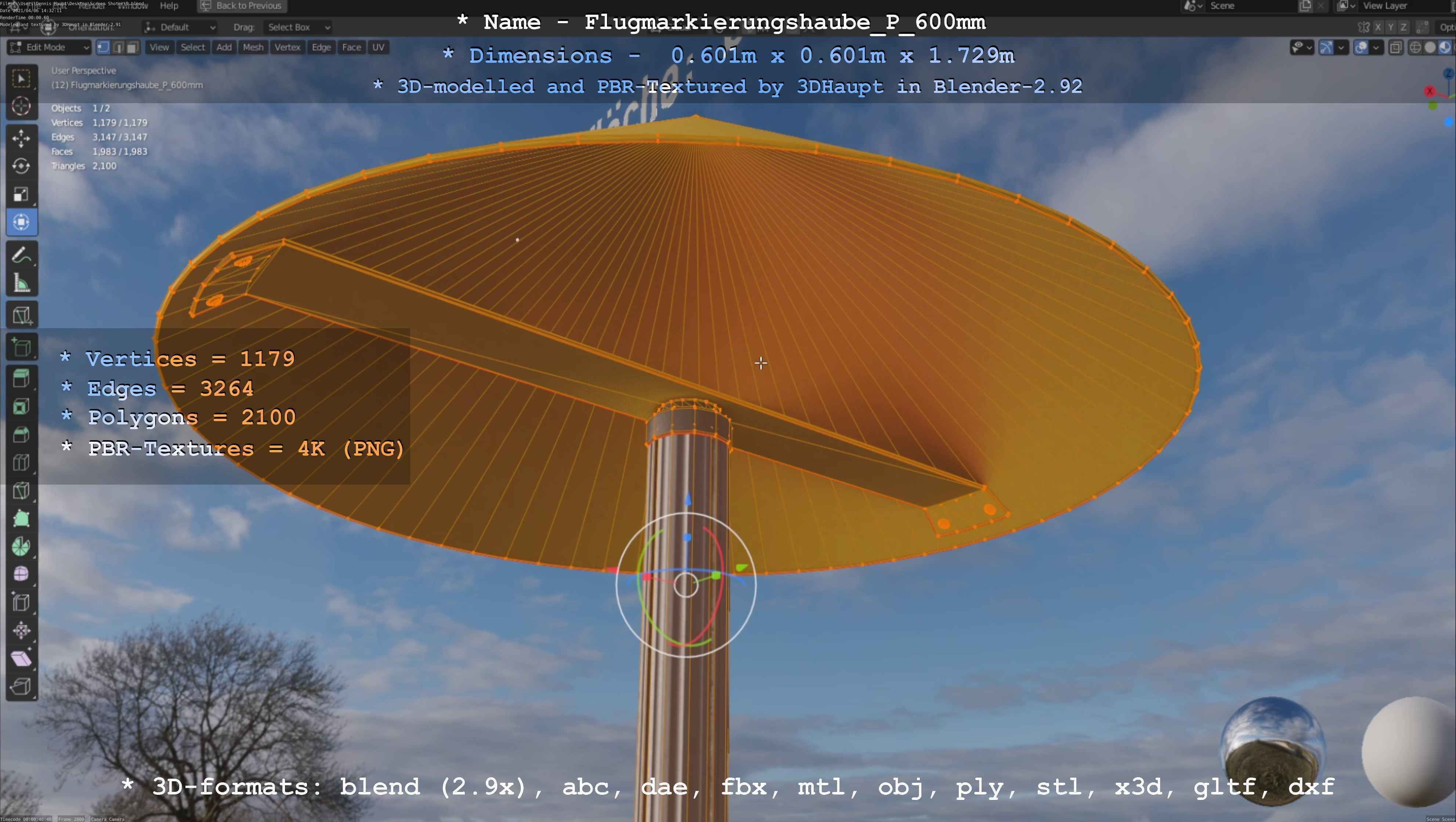The height and width of the screenshot is (822, 1456).
Task: Open the Add menu
Action: 224,47
